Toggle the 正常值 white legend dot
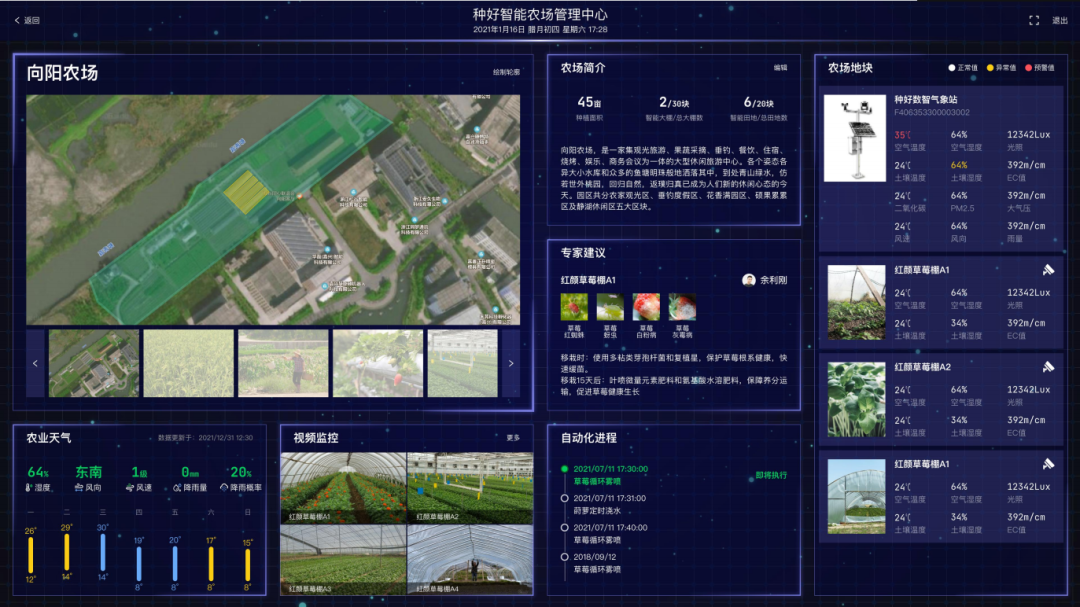 pos(952,68)
